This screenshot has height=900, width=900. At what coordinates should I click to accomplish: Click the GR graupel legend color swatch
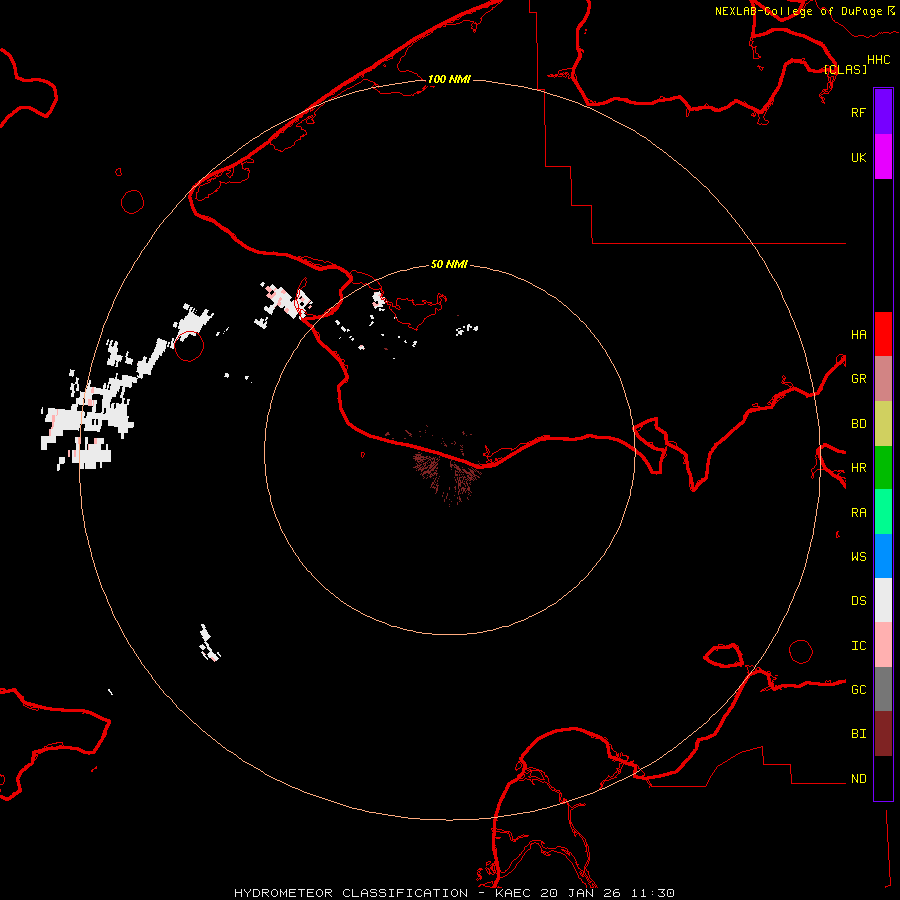point(883,379)
